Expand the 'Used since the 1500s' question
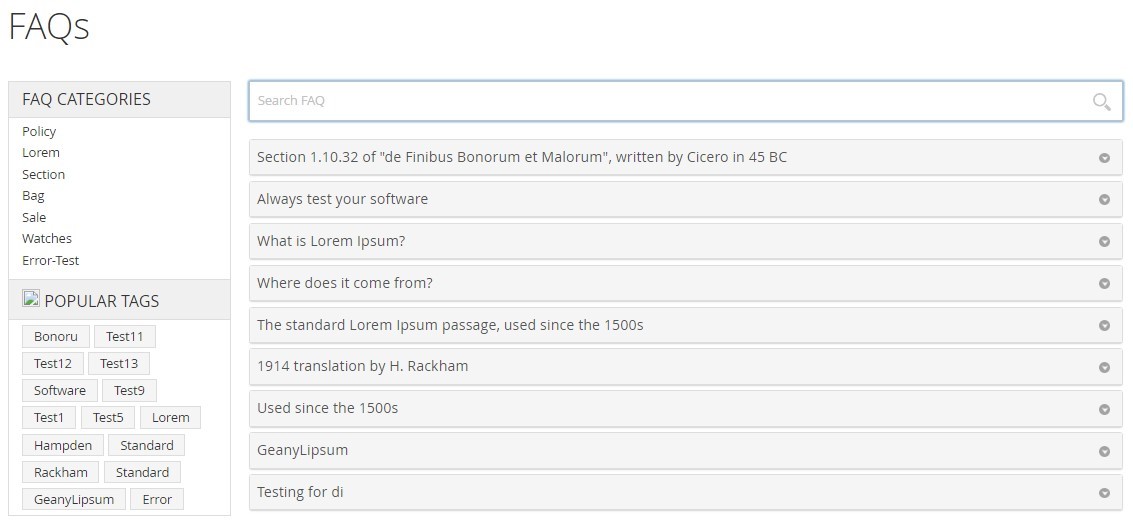This screenshot has height=521, width=1133. coord(686,409)
